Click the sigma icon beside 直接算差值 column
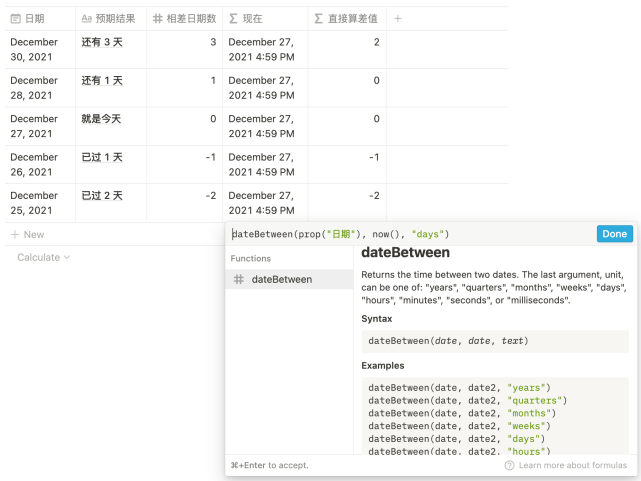Viewport: 641px width, 481px height. 319,18
